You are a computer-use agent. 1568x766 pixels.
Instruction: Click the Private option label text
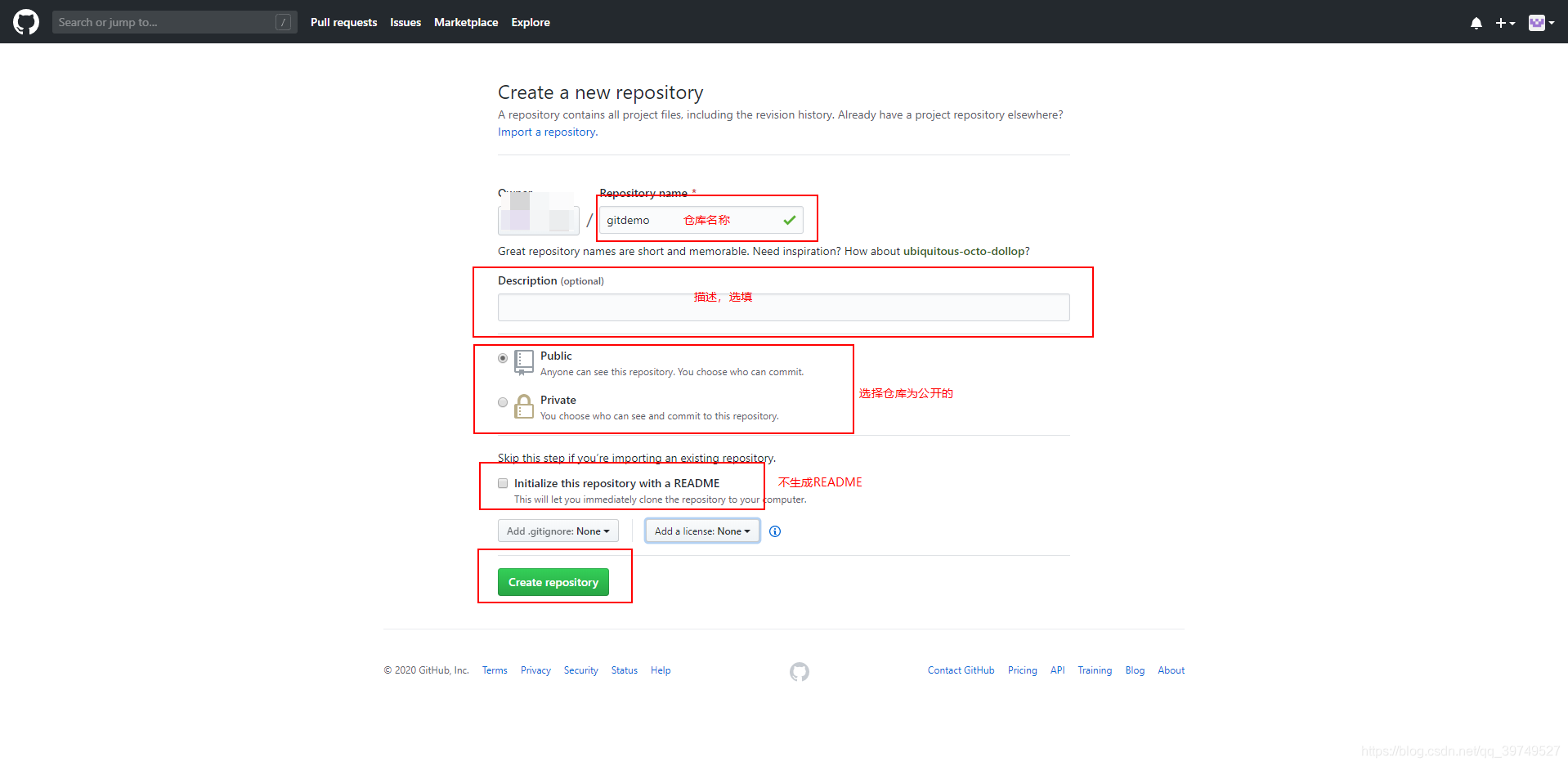(558, 400)
